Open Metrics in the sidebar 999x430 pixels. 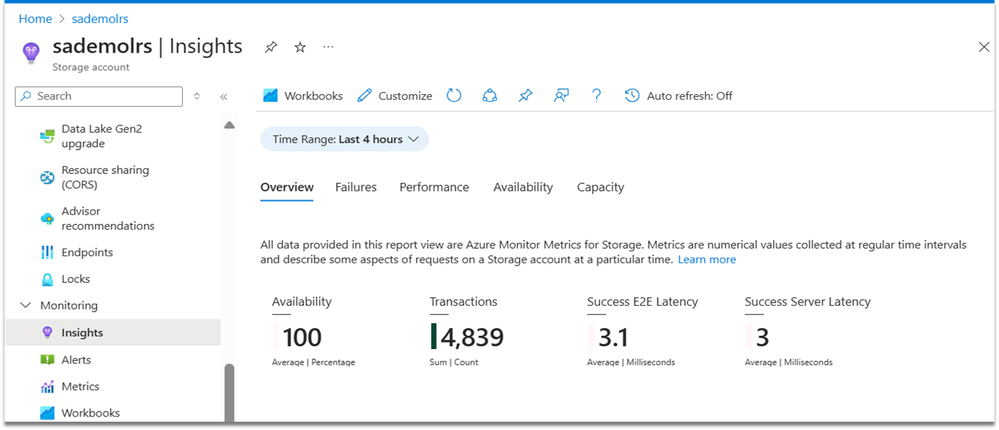click(113, 387)
